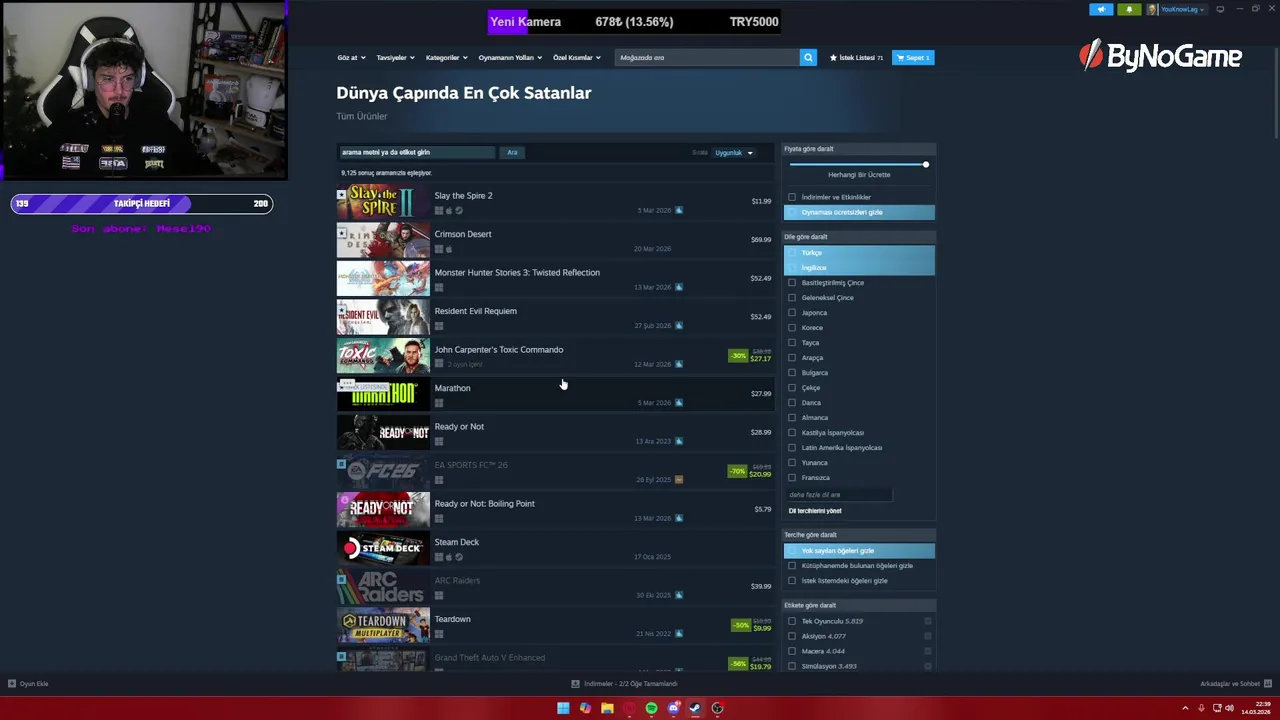Click wishlist marker on Slay the Spire 2

pyautogui.click(x=341, y=194)
